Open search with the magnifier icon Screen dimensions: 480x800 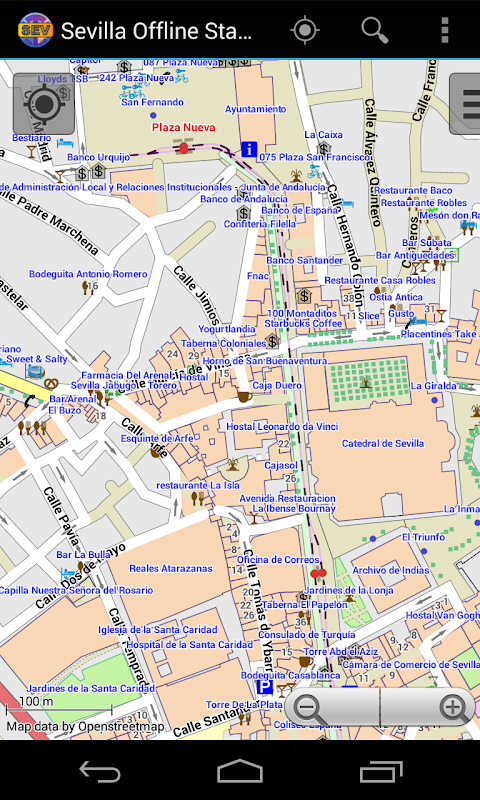click(375, 30)
